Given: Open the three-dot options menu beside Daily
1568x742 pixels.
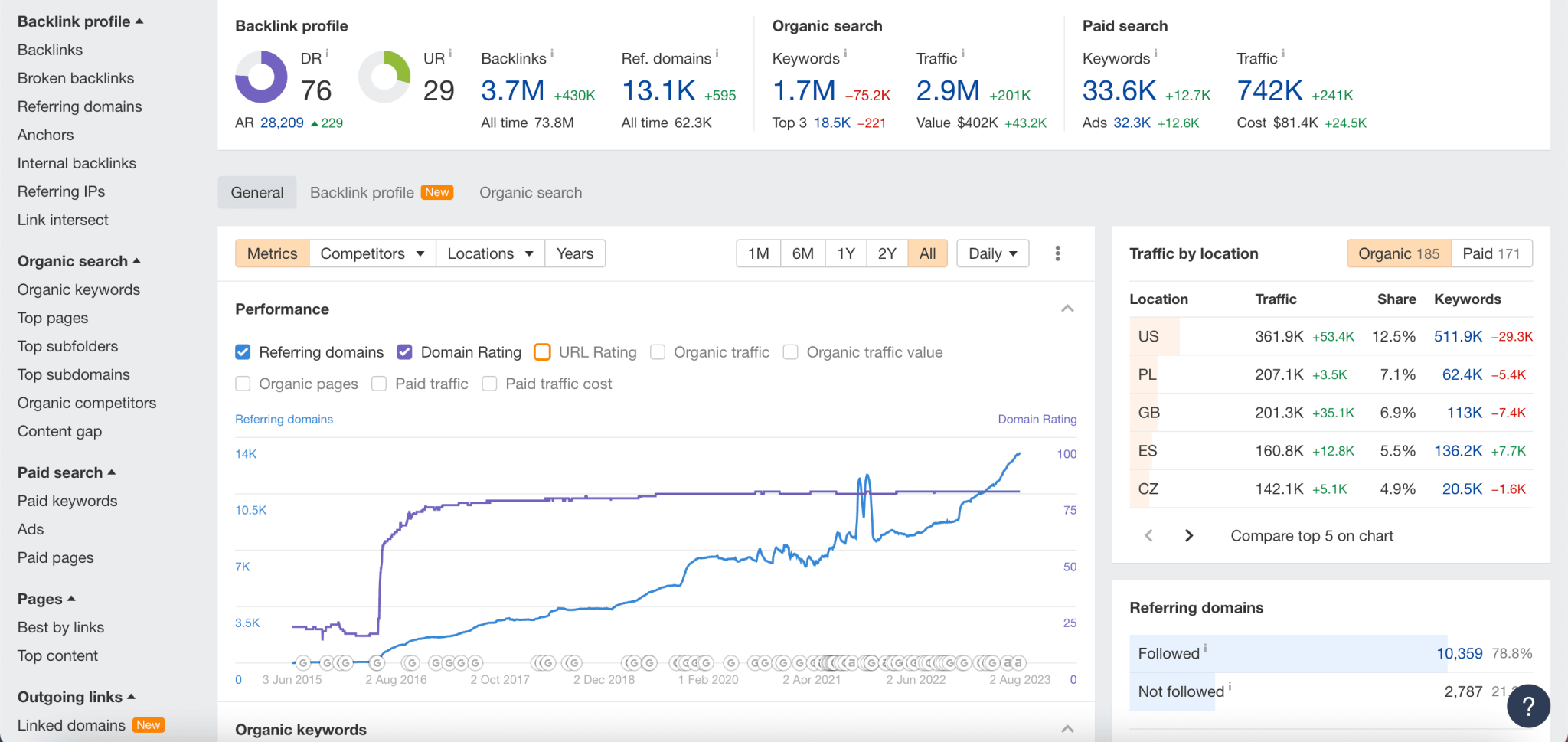Looking at the screenshot, I should pos(1057,253).
